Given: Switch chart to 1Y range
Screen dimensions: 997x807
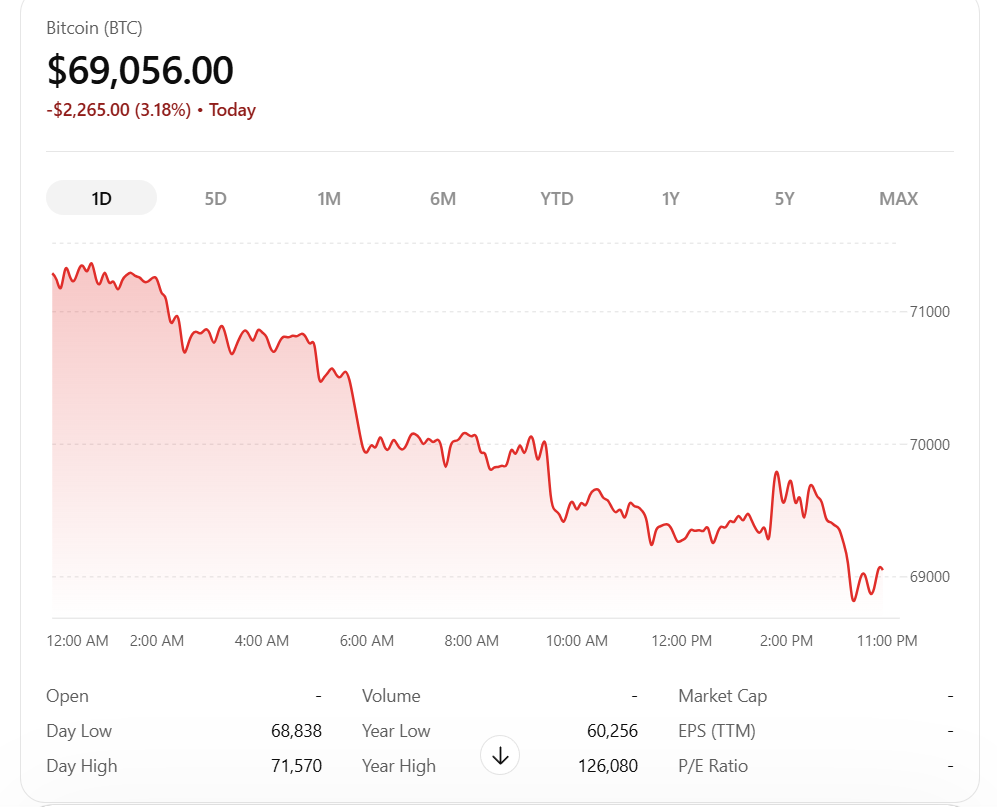Looking at the screenshot, I should coord(670,198).
